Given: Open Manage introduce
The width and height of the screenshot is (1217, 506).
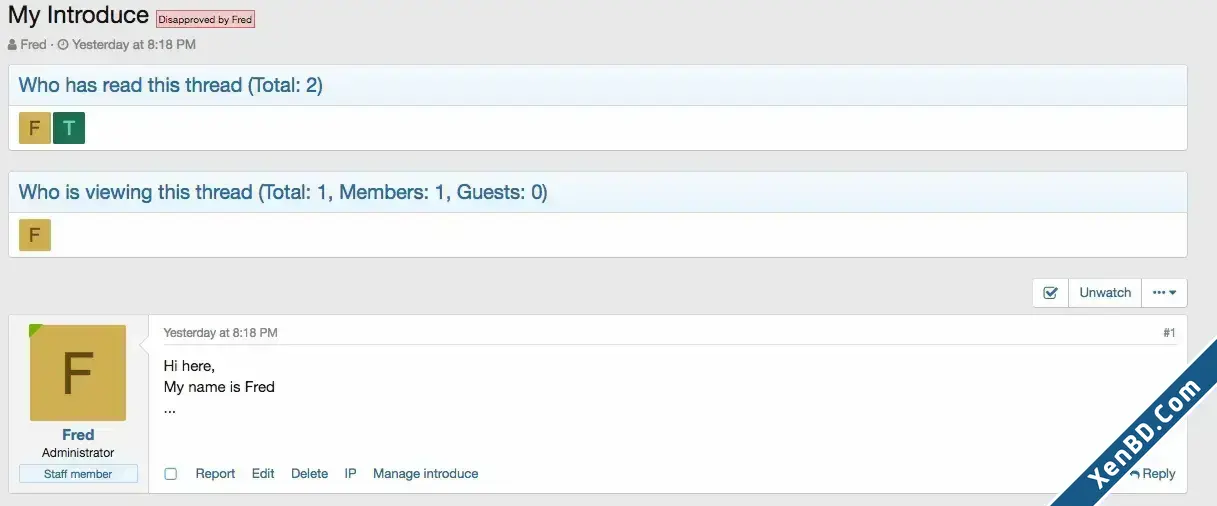Looking at the screenshot, I should pos(426,474).
